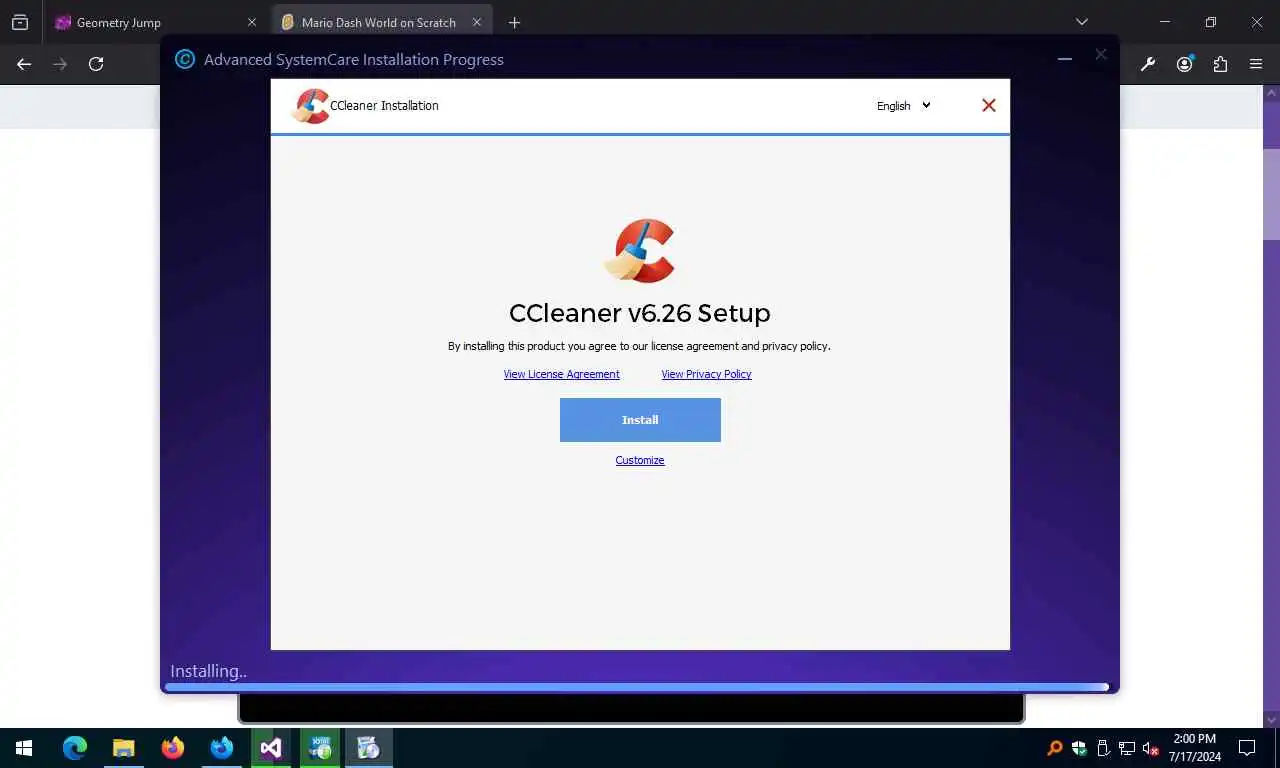The height and width of the screenshot is (768, 1280).
Task: Open the browser account profile icon
Action: tap(1185, 64)
